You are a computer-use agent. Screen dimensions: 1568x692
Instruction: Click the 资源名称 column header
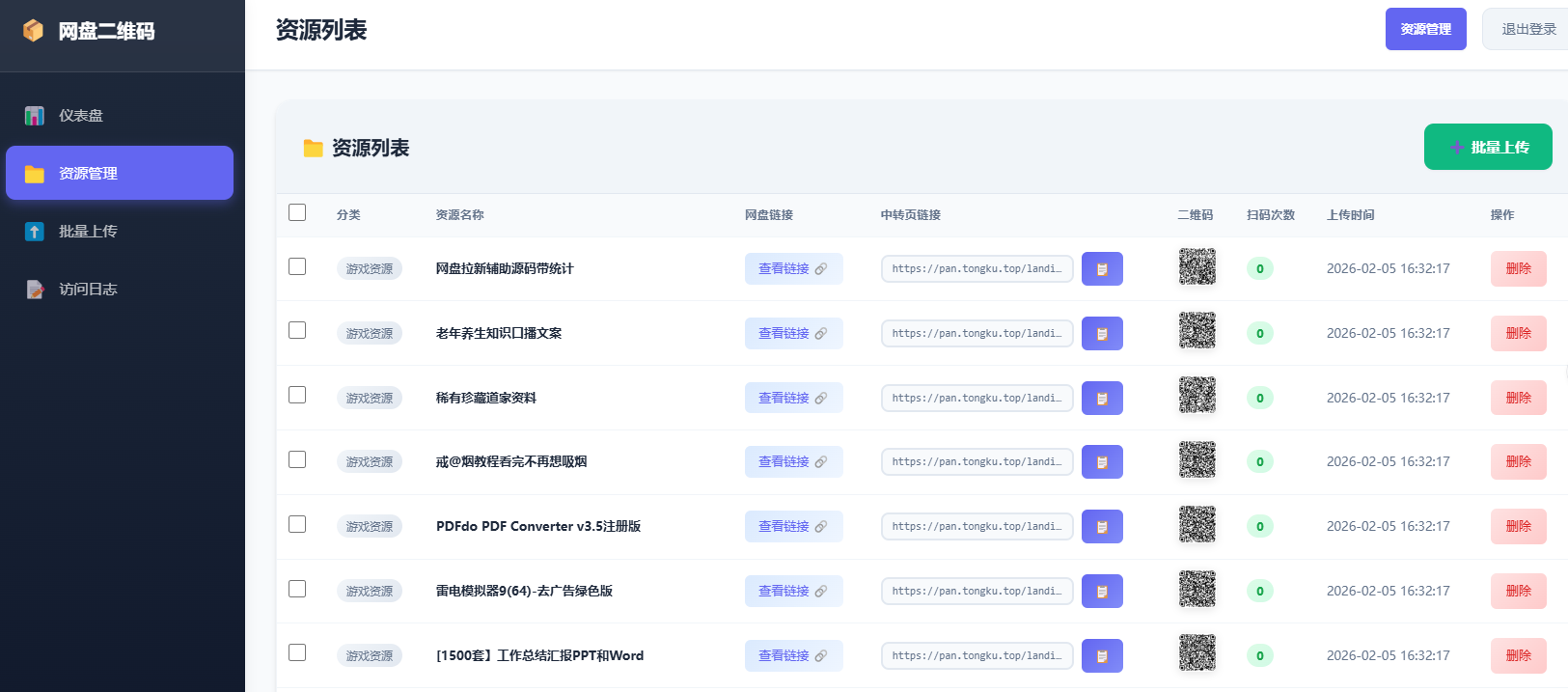tap(460, 214)
